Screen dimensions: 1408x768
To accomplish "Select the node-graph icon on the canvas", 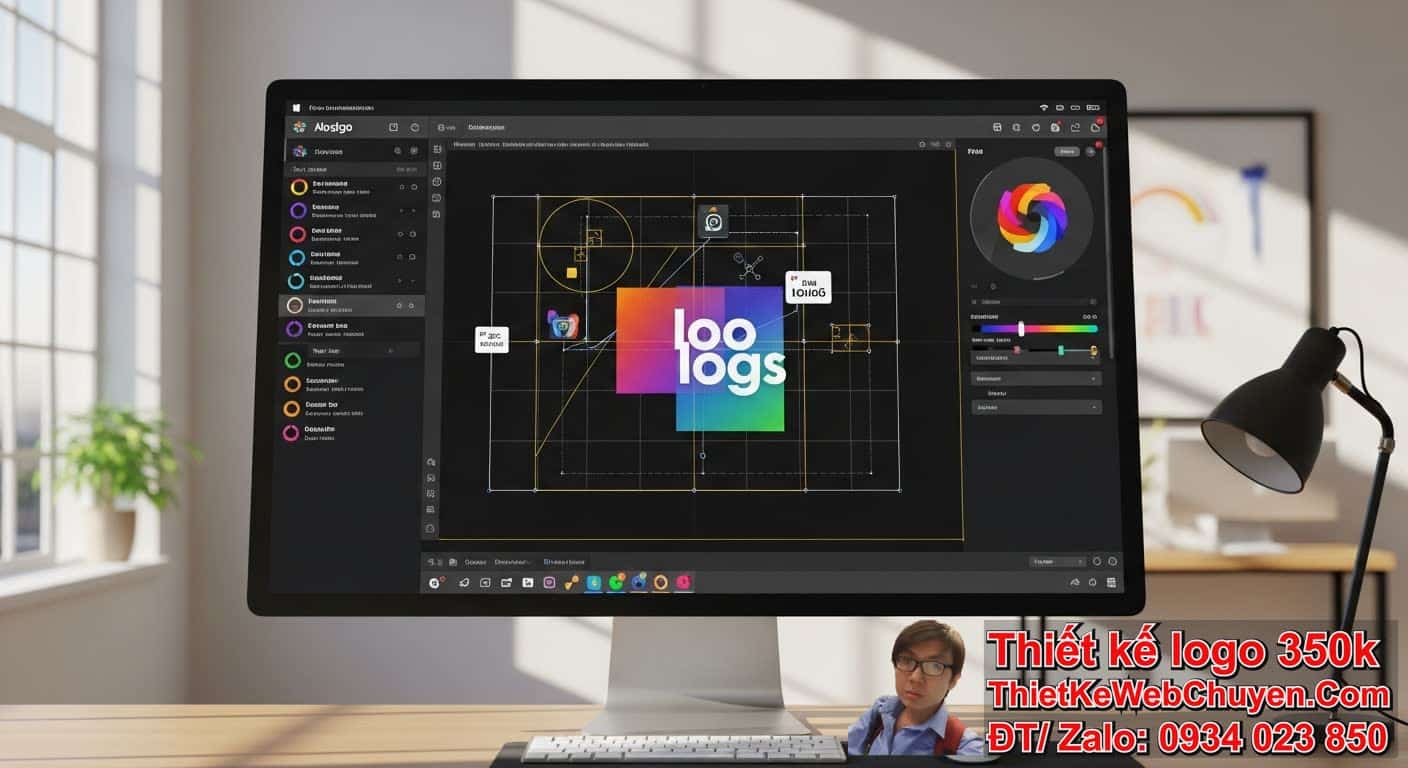I will click(750, 267).
